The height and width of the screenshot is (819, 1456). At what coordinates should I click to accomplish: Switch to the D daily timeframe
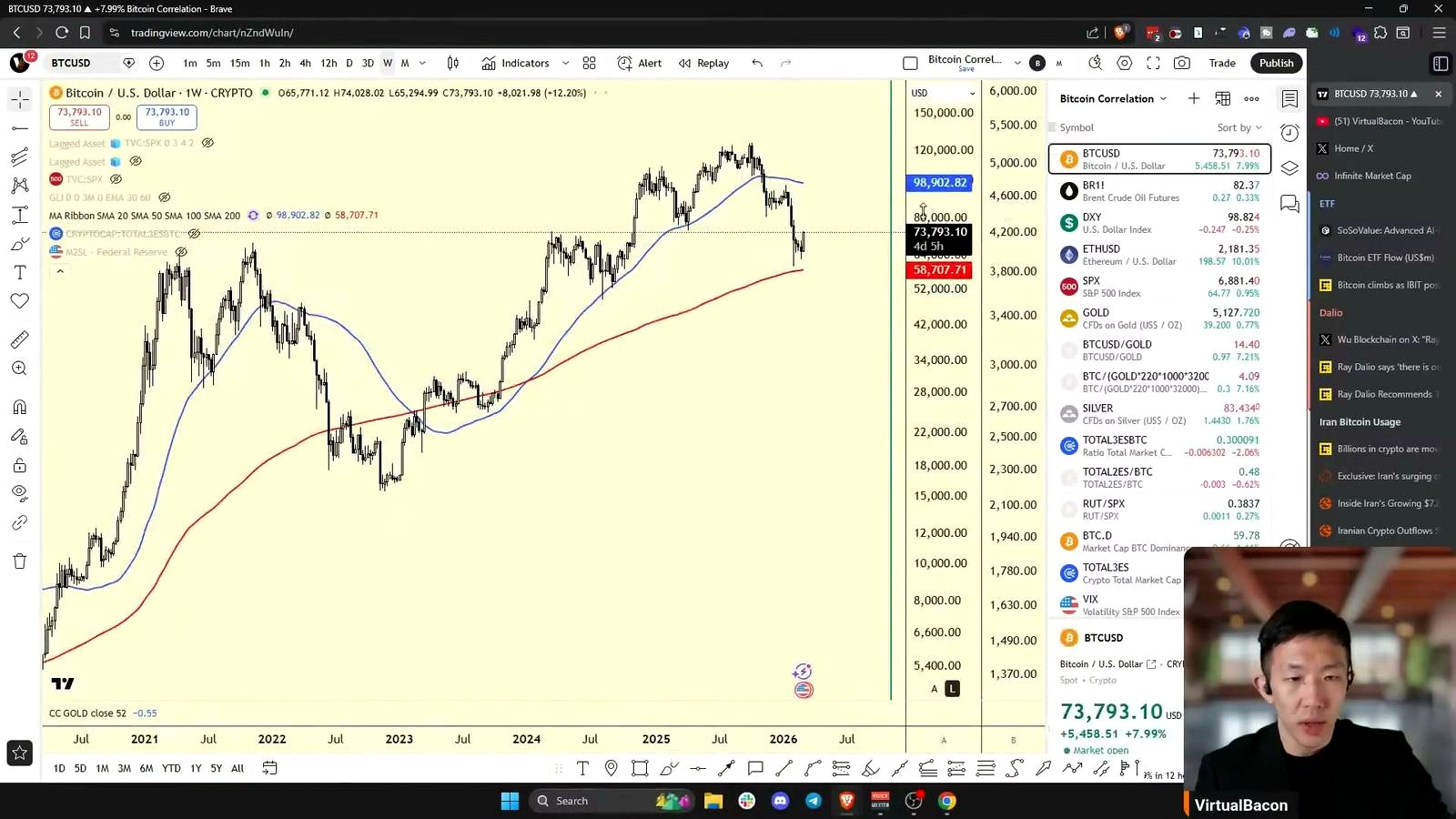point(349,63)
